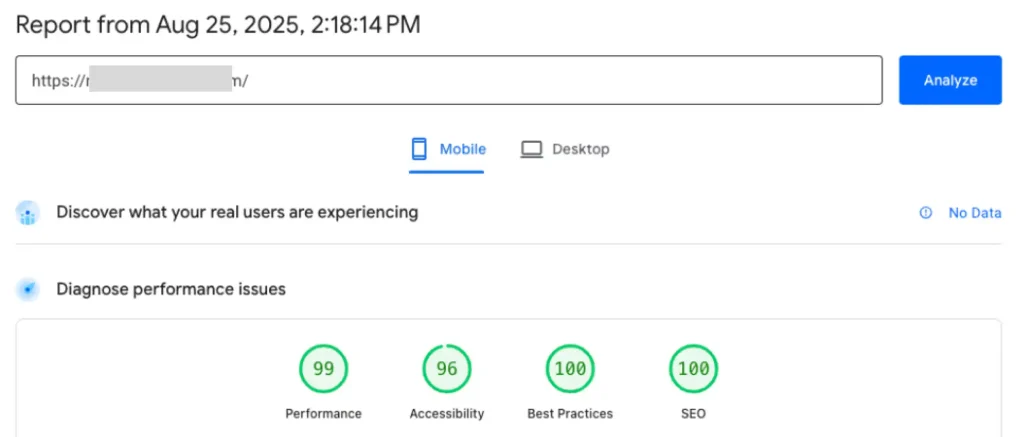The image size is (1024, 437).
Task: Click the URL input field
Action: pos(449,80)
